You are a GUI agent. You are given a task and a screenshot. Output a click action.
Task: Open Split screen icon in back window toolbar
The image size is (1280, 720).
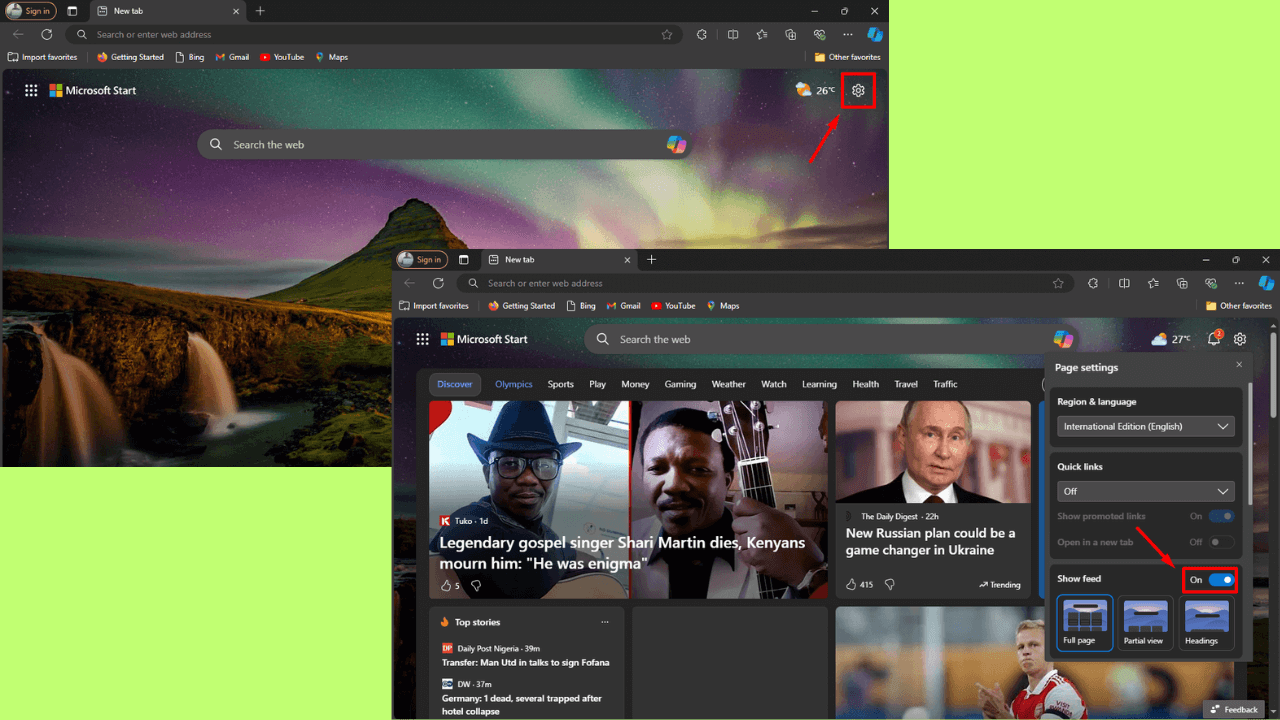pyautogui.click(x=733, y=34)
